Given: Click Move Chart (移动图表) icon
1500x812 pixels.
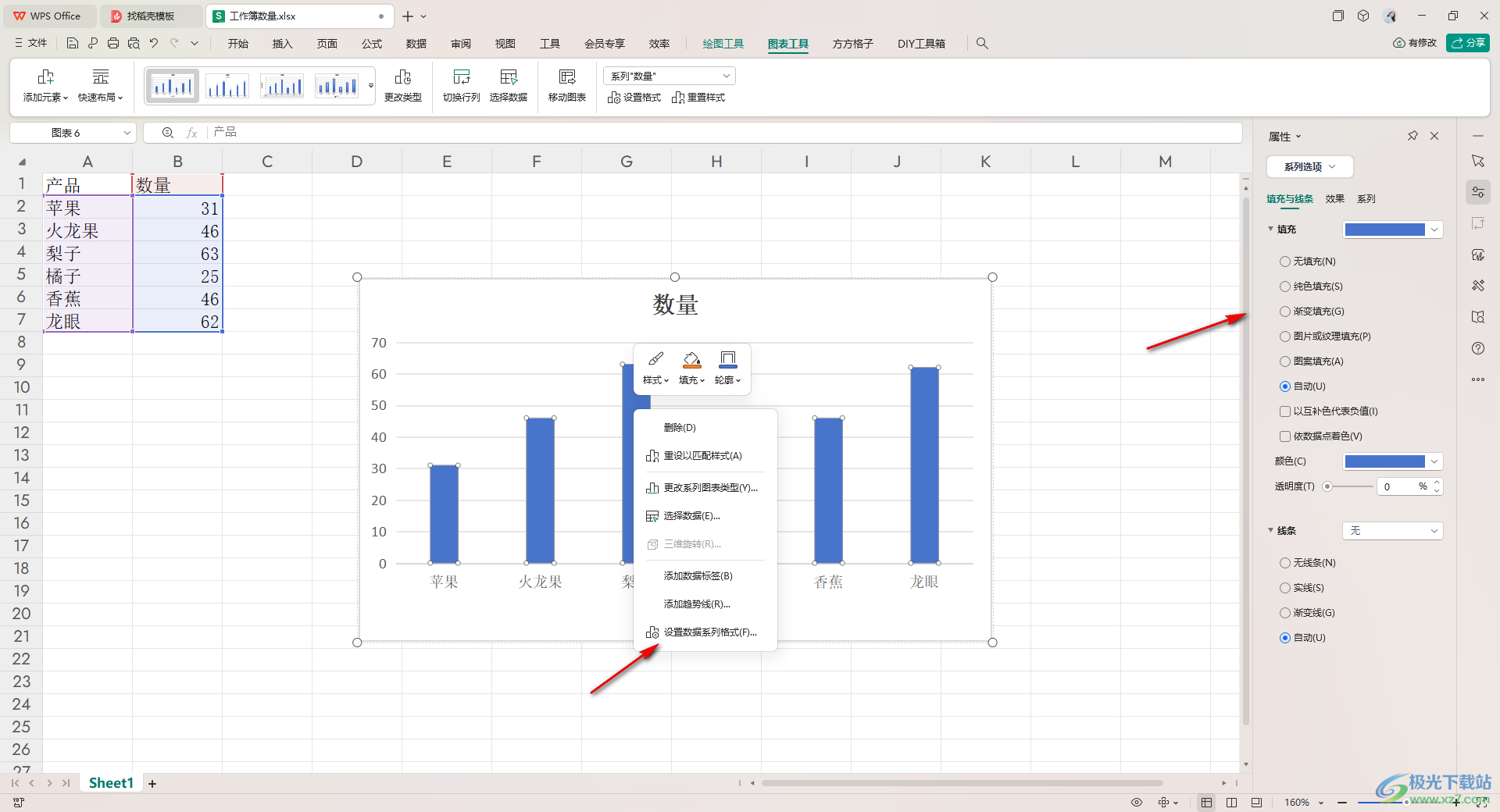Looking at the screenshot, I should (567, 77).
